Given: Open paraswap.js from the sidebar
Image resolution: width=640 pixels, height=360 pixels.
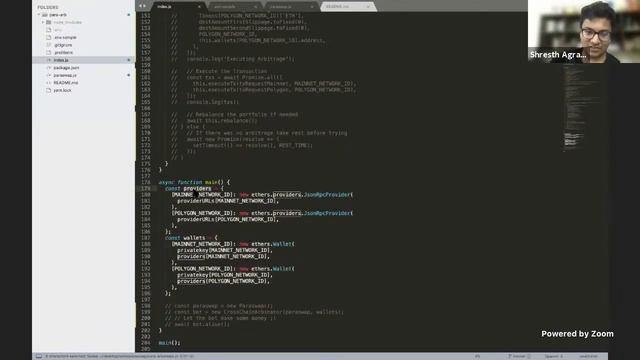Looking at the screenshot, I should [65, 75].
